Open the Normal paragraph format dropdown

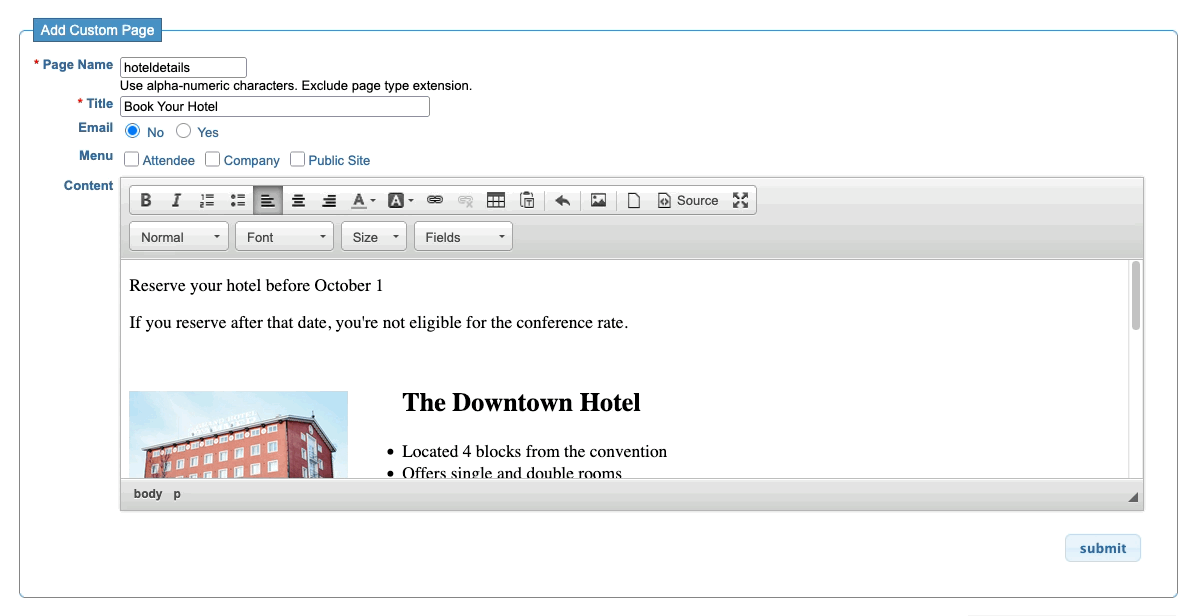(x=179, y=237)
